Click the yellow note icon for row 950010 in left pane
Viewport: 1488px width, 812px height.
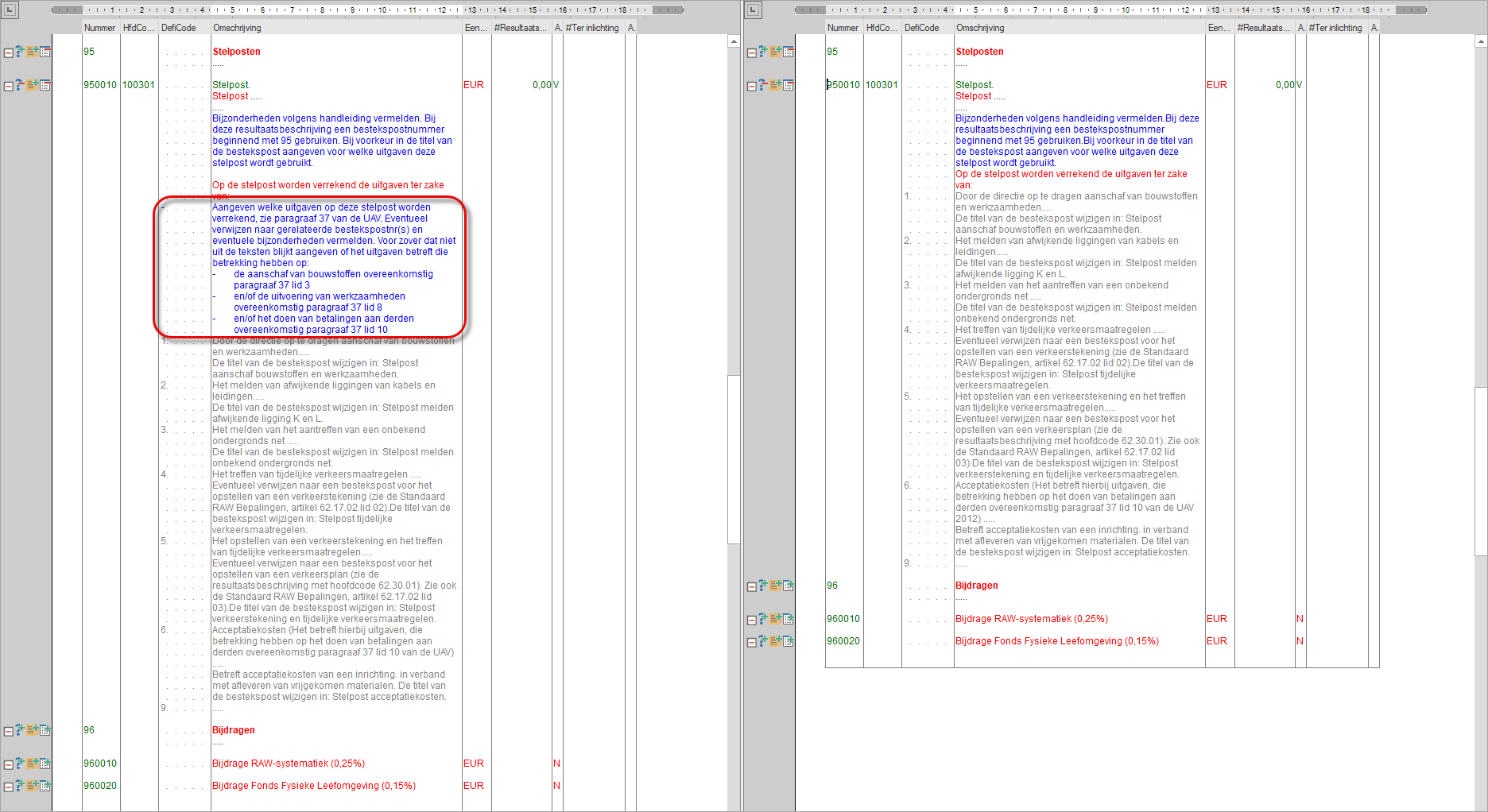pos(33,85)
